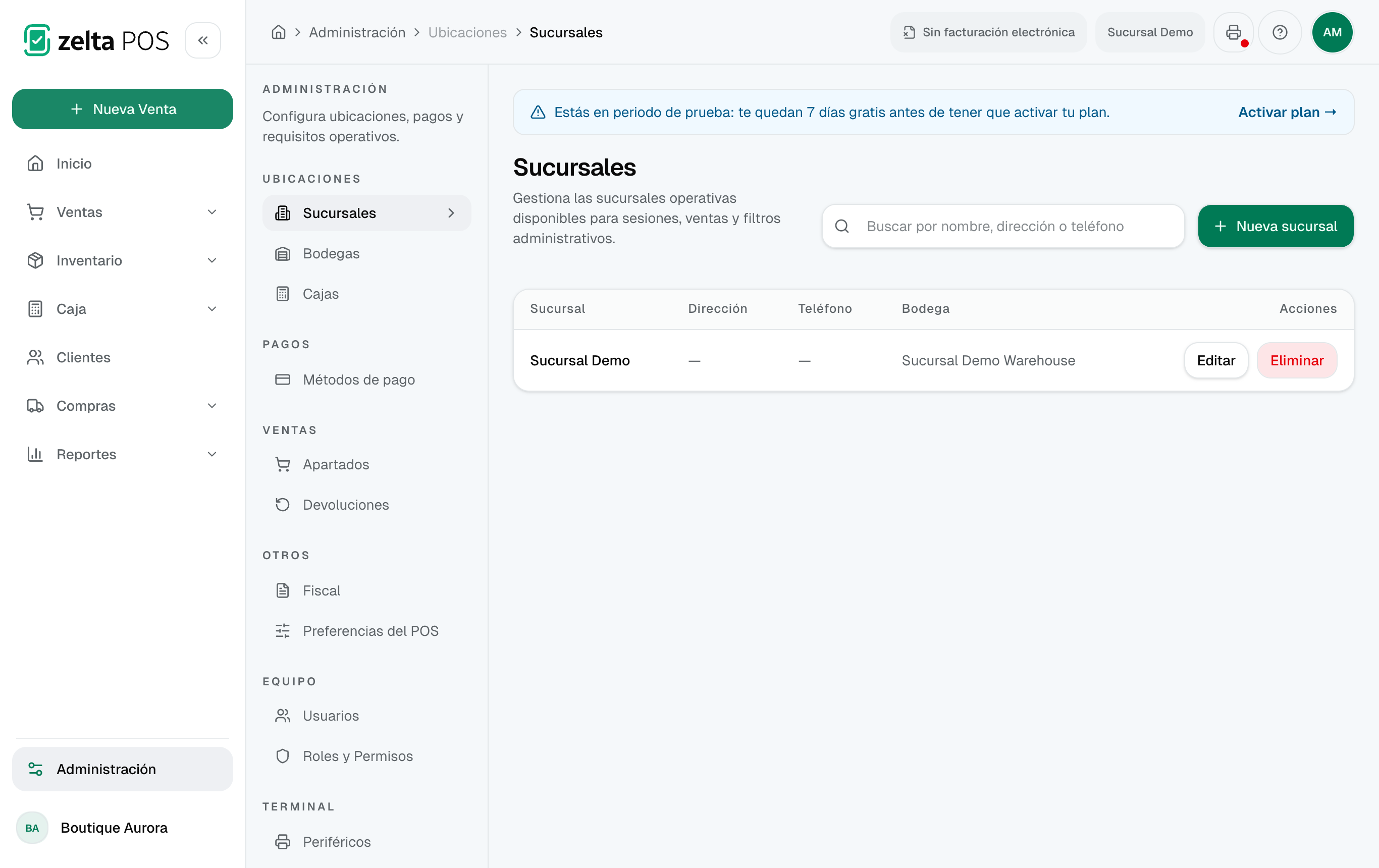The image size is (1379, 868).
Task: Open the AM user avatar menu
Action: (x=1332, y=32)
